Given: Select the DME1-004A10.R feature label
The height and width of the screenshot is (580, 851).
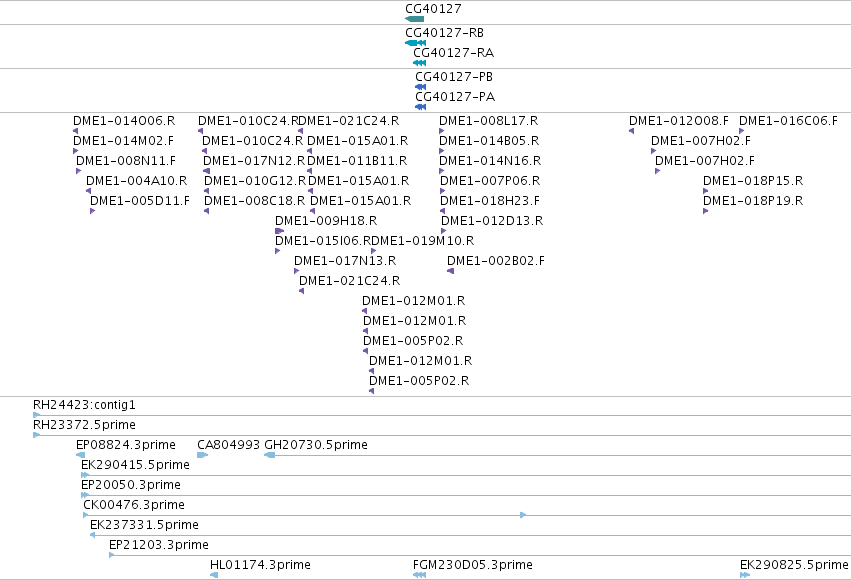Looking at the screenshot, I should (136, 181).
